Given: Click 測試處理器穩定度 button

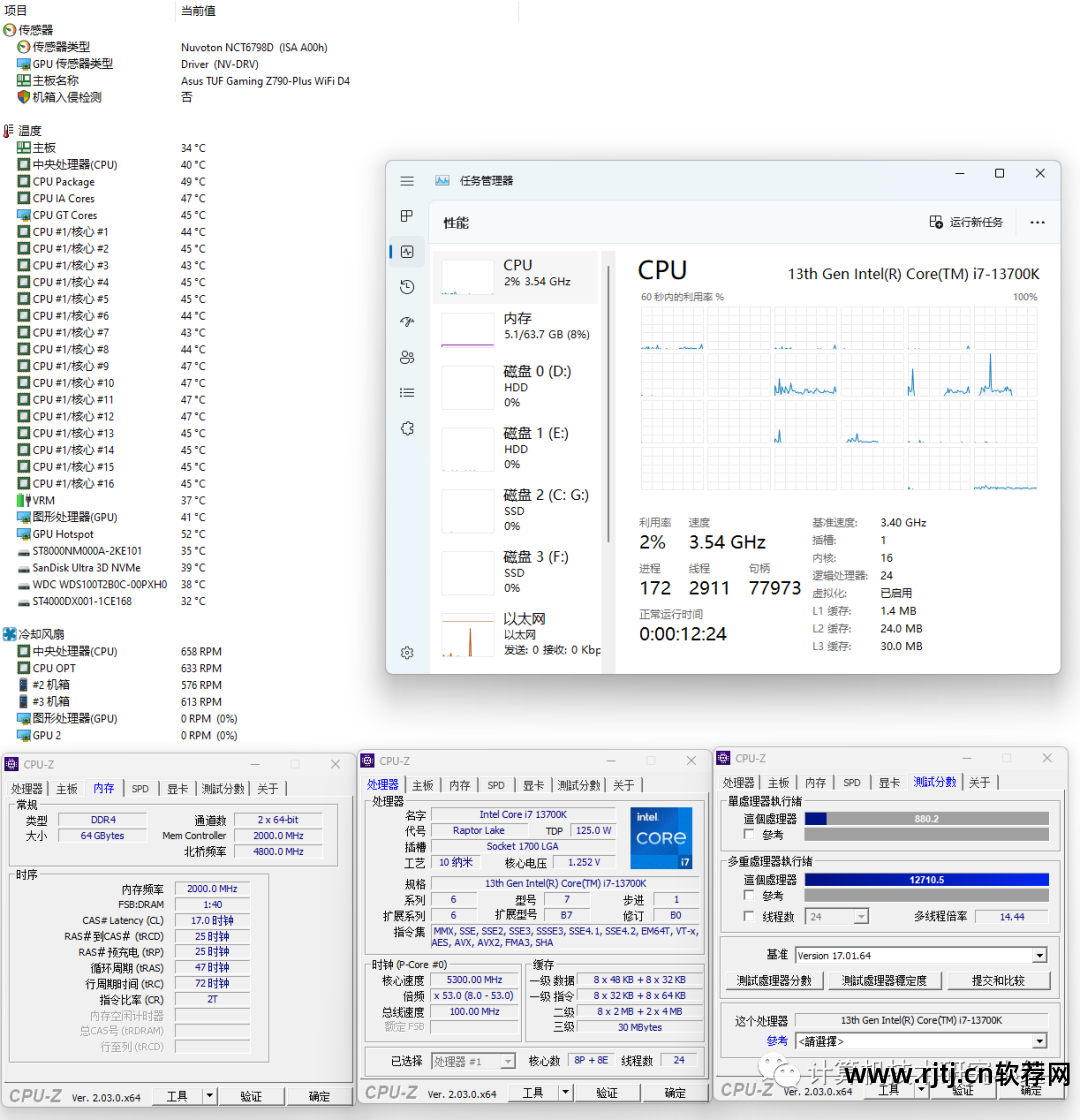Looking at the screenshot, I should pyautogui.click(x=884, y=980).
